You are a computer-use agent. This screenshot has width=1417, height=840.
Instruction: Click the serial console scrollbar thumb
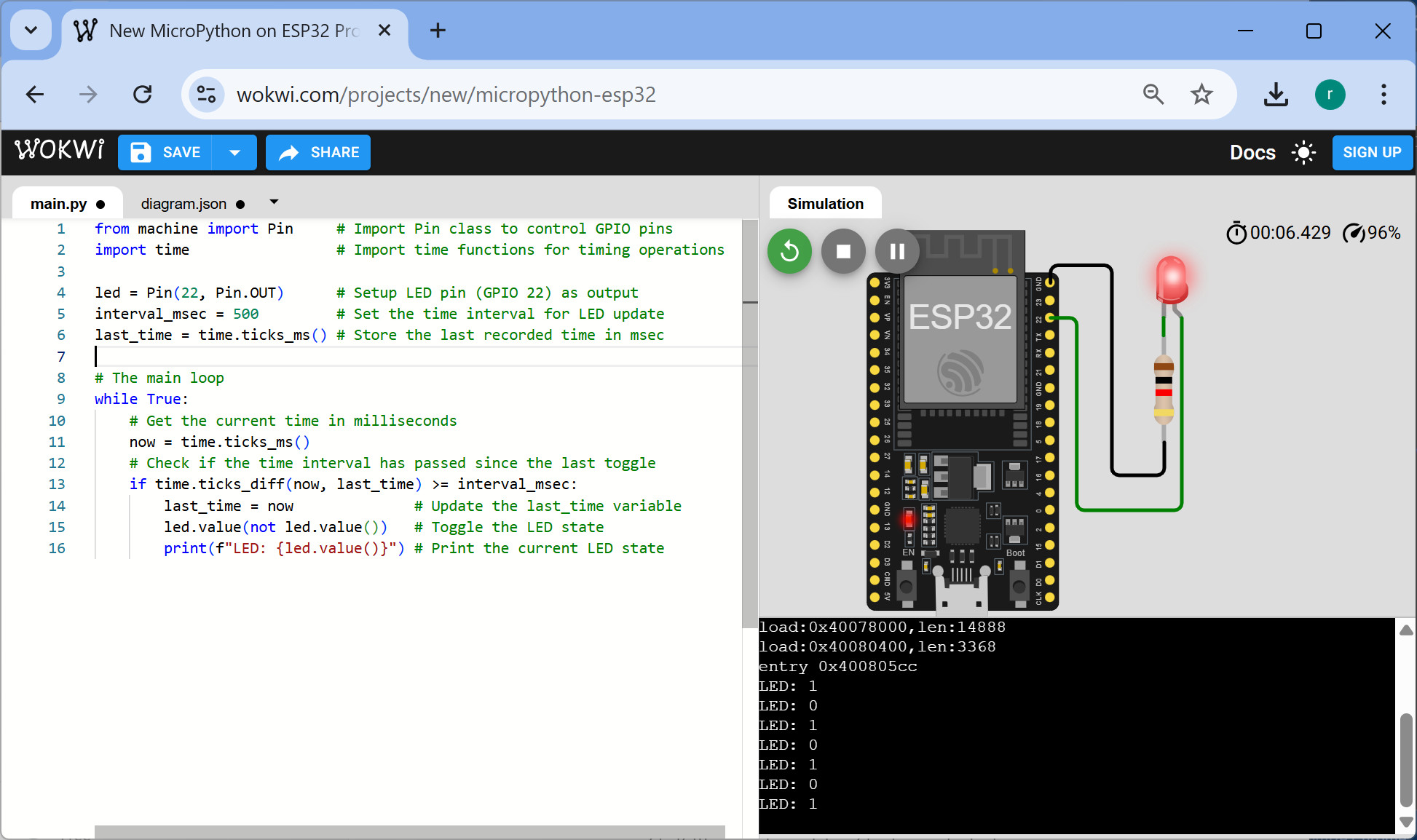[1405, 761]
